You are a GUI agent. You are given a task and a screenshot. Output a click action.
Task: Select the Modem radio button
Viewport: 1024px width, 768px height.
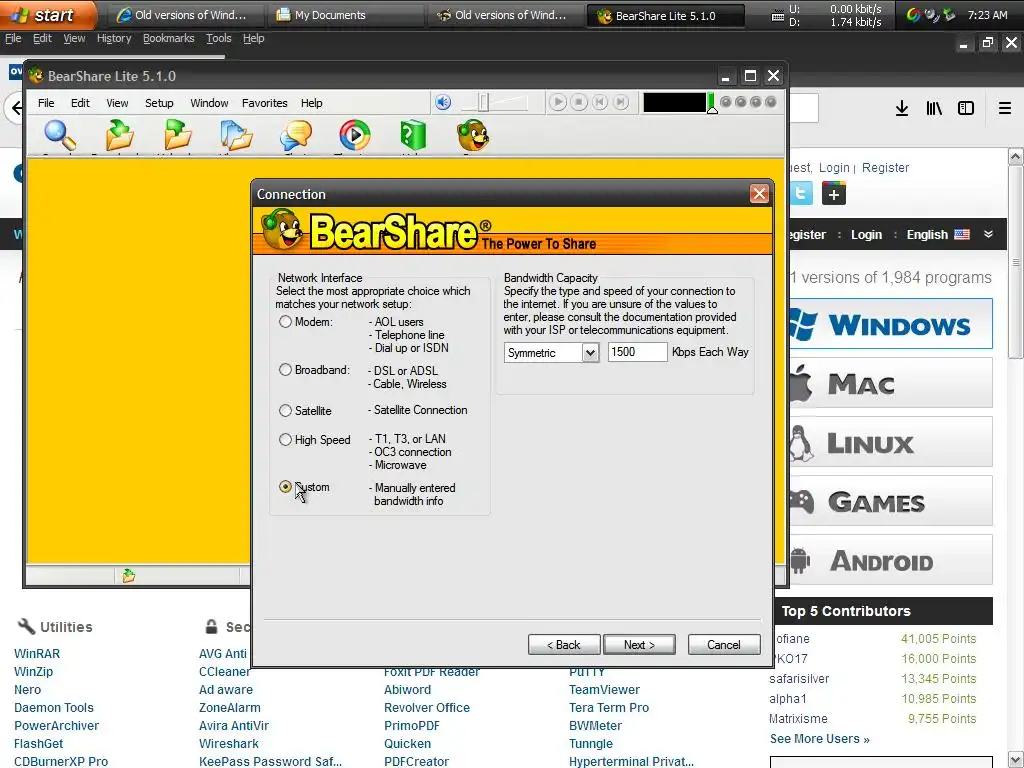(x=285, y=322)
